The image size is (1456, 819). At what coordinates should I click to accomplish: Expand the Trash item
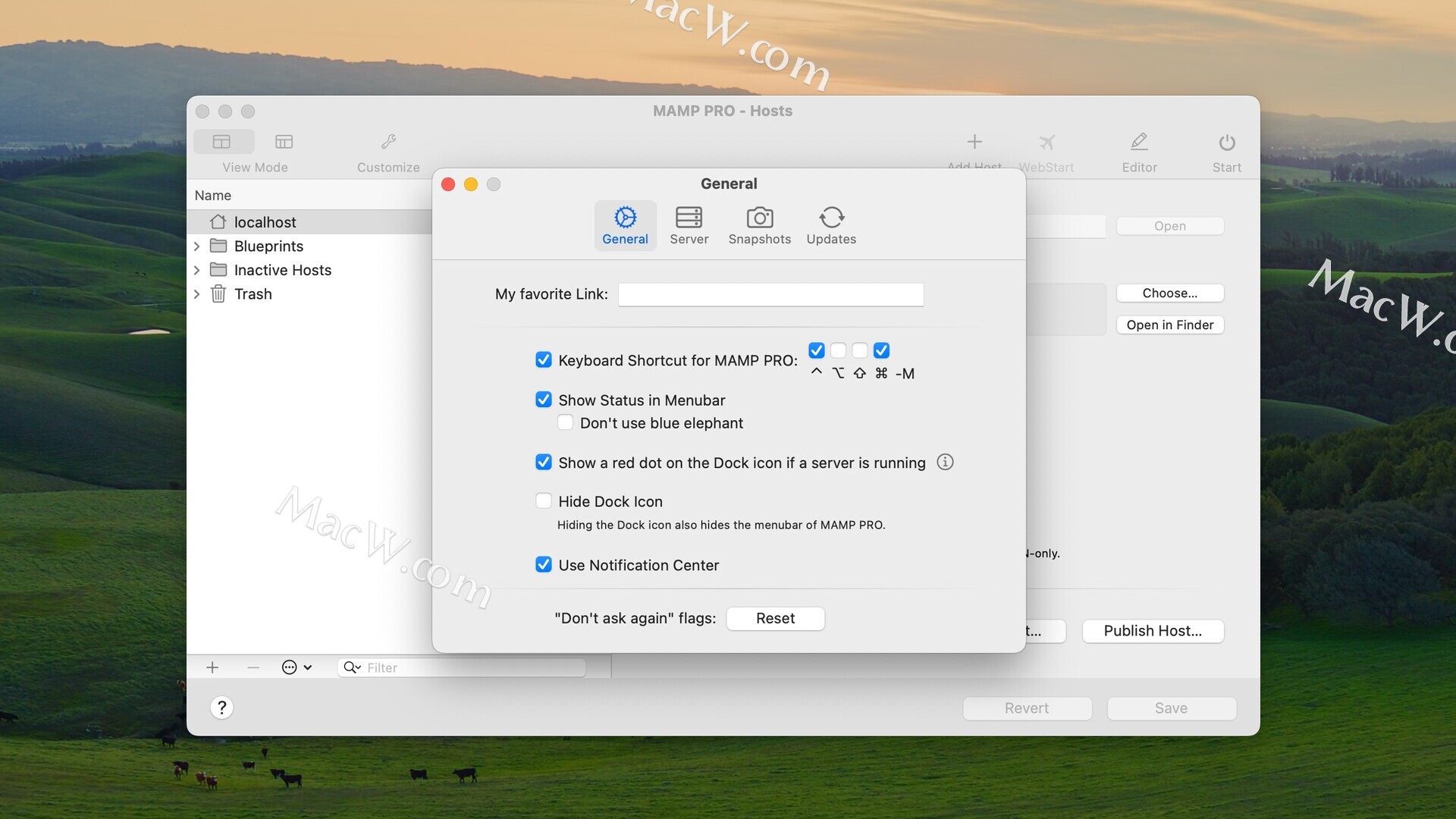(197, 294)
